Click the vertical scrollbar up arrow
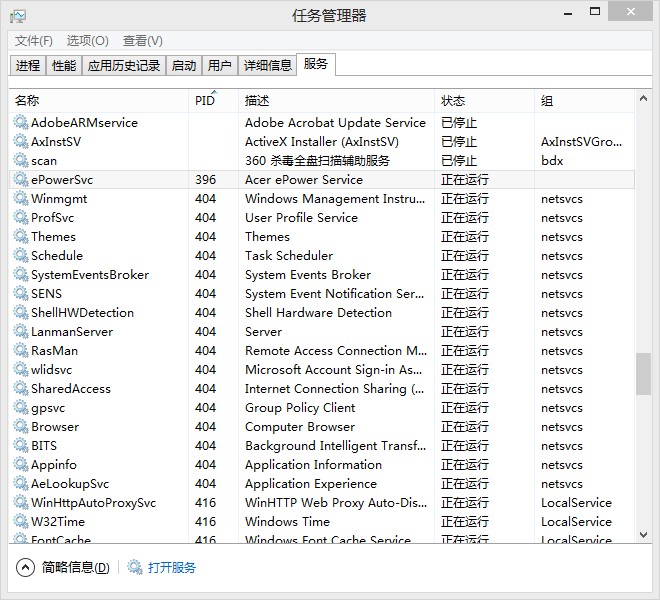660x600 pixels. (643, 98)
